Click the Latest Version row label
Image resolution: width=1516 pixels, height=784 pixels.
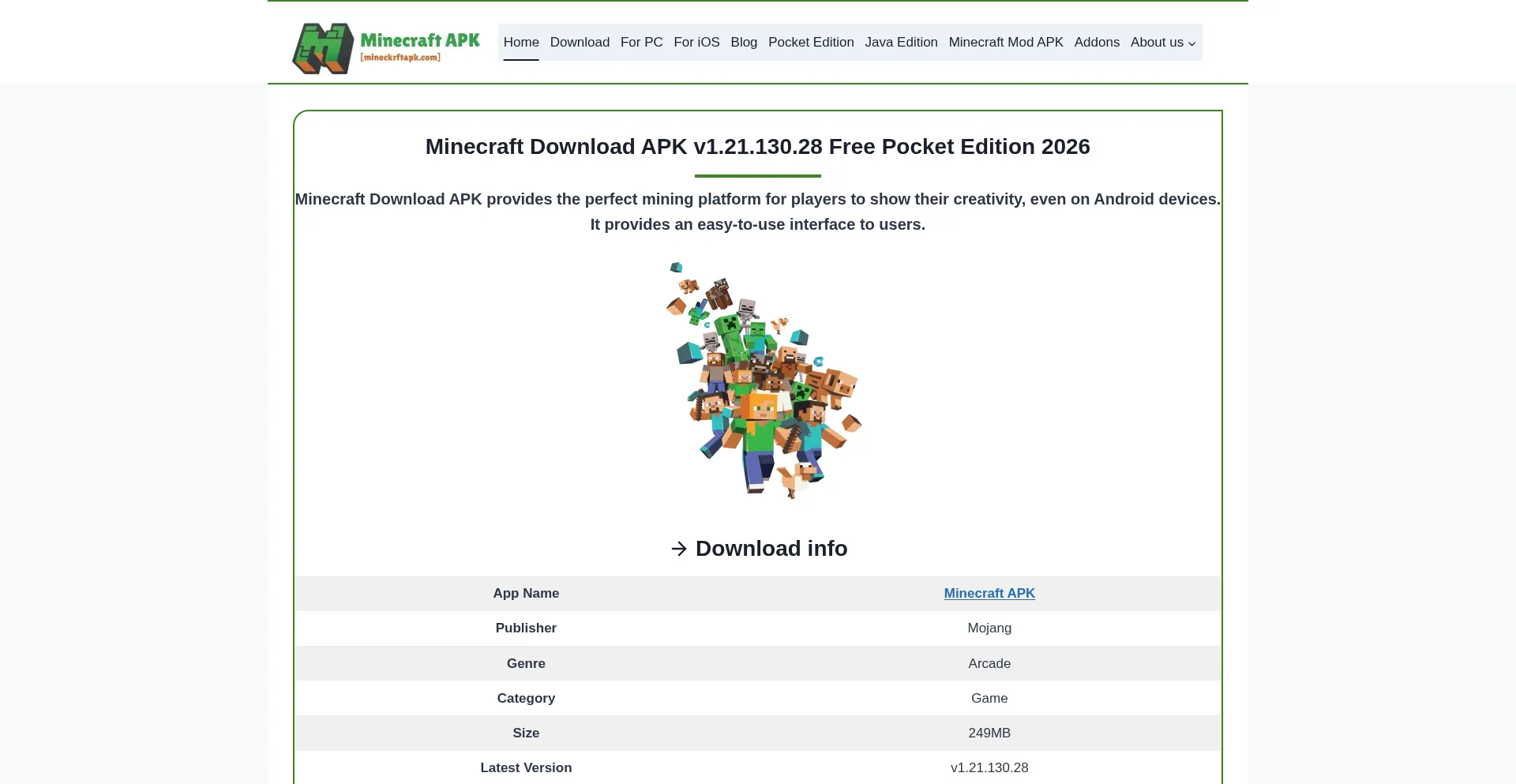click(526, 767)
